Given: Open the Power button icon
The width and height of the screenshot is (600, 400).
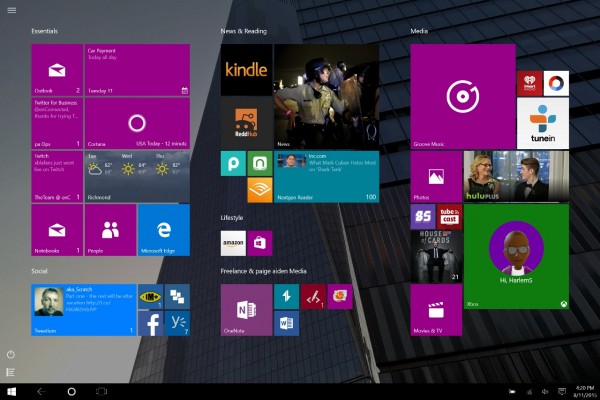Looking at the screenshot, I should pyautogui.click(x=11, y=354).
